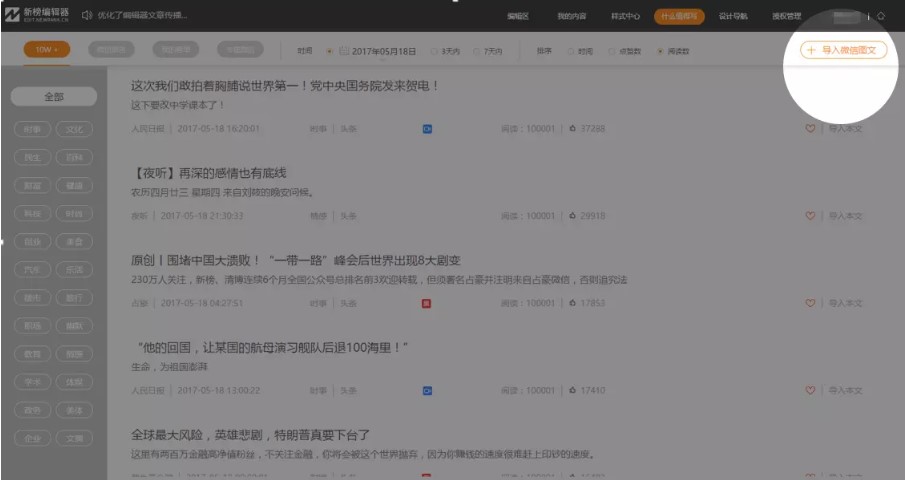This screenshot has width=905, height=480.
Task: Select the 阅读数 sort radio button
Action: pyautogui.click(x=660, y=50)
